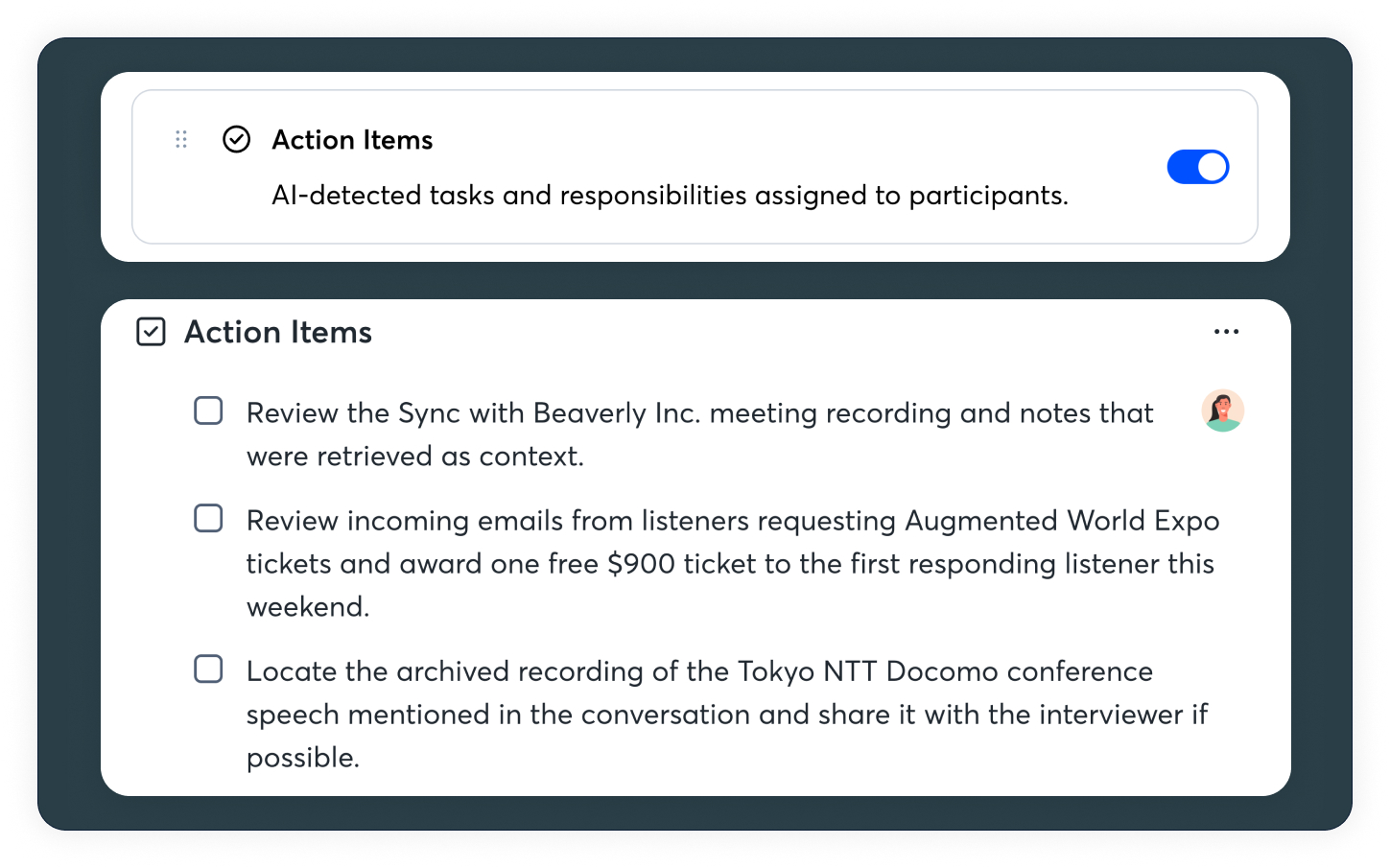Screen dimensions: 1390x868
Task: Click the word 'weekend.' in second task
Action: pyautogui.click(x=308, y=607)
